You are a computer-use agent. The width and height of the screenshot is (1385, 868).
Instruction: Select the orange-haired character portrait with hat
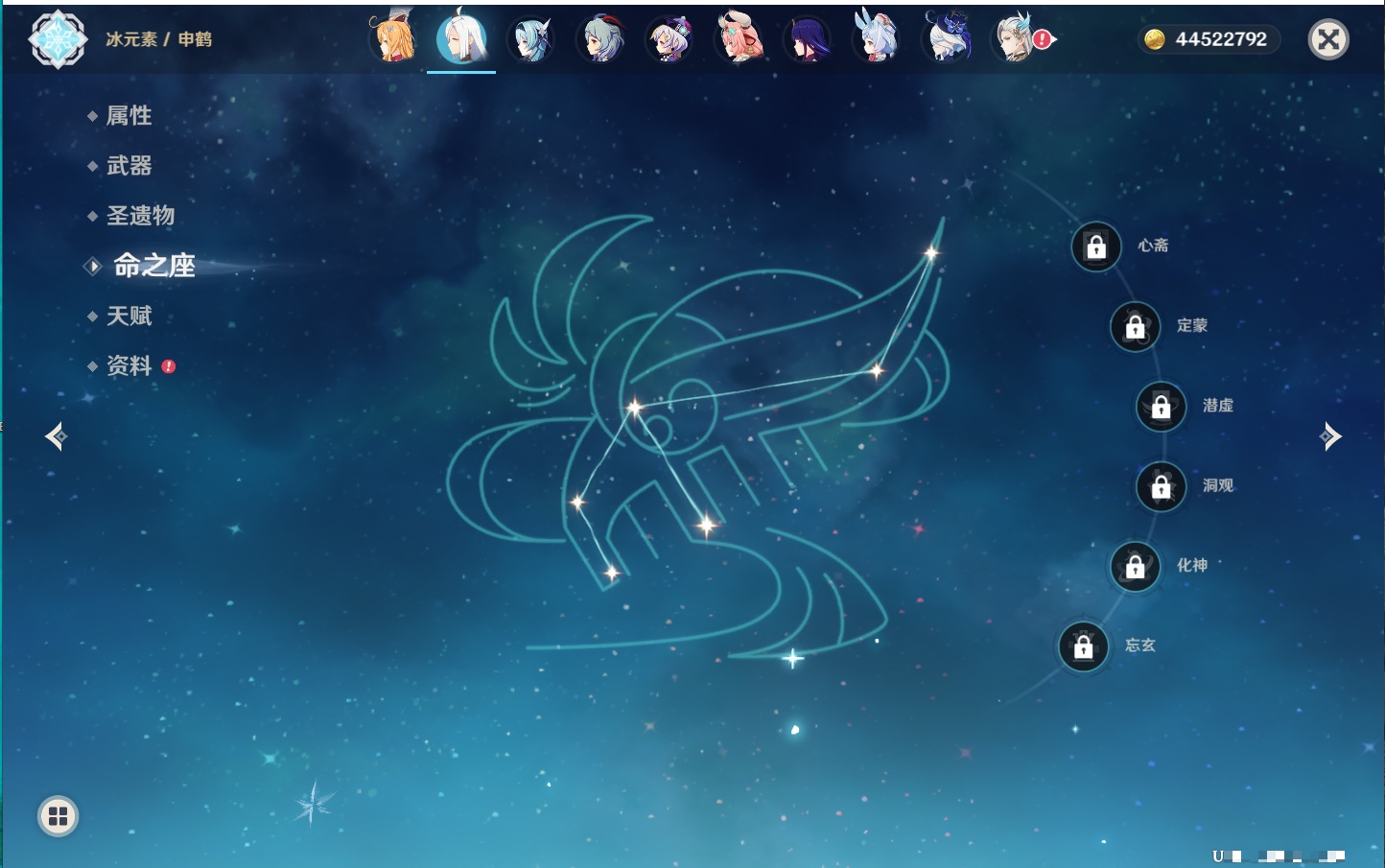(x=392, y=39)
